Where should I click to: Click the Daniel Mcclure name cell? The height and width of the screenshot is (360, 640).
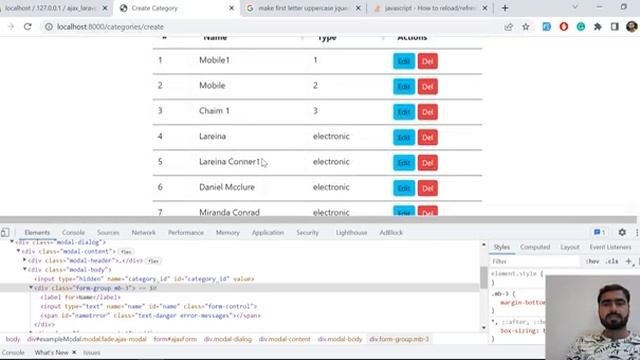pyautogui.click(x=227, y=187)
